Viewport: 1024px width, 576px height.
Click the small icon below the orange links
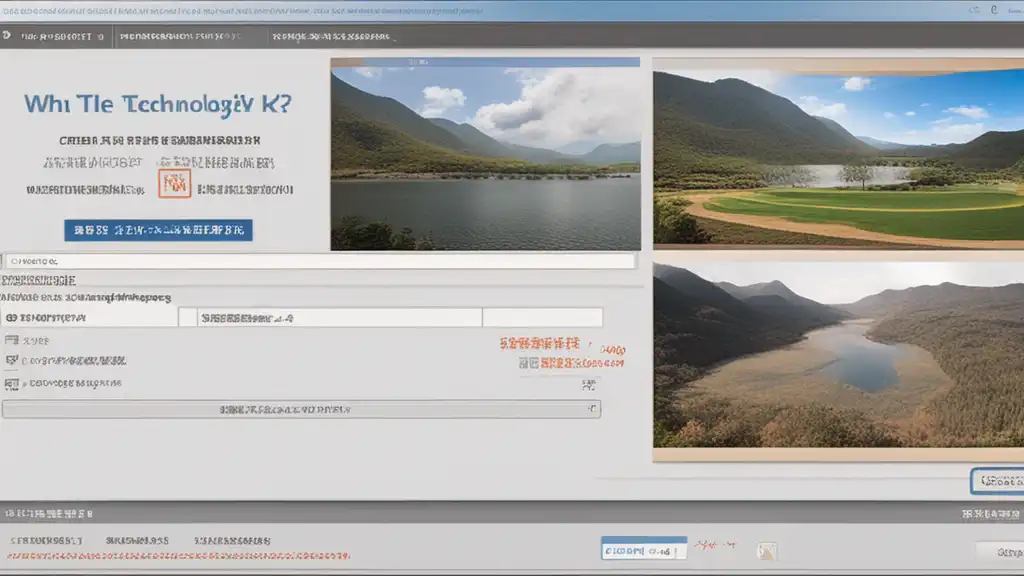tap(588, 385)
